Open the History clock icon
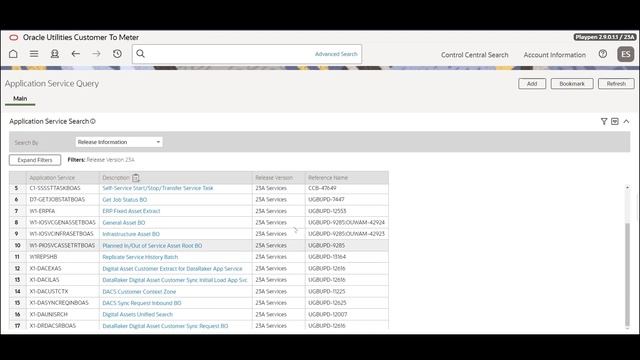Viewport: 640px width, 360px height. (117, 54)
